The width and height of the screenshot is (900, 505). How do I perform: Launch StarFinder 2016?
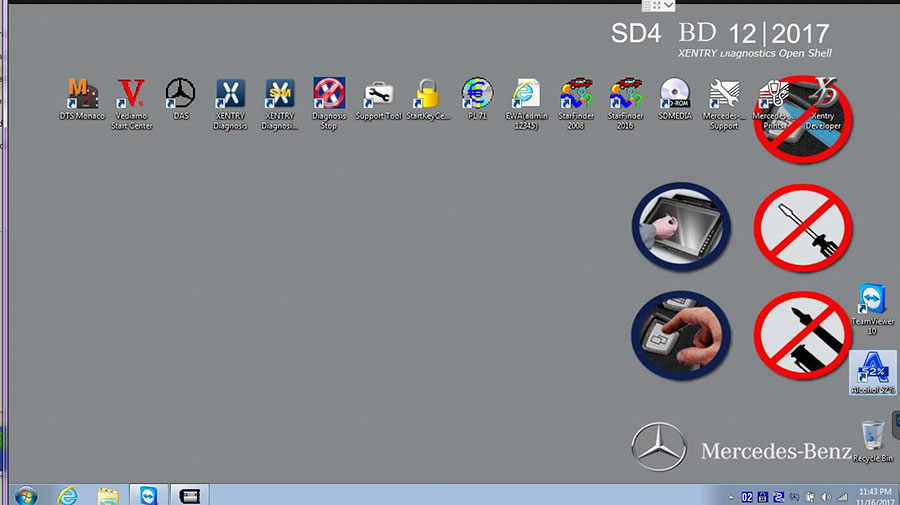coord(625,95)
